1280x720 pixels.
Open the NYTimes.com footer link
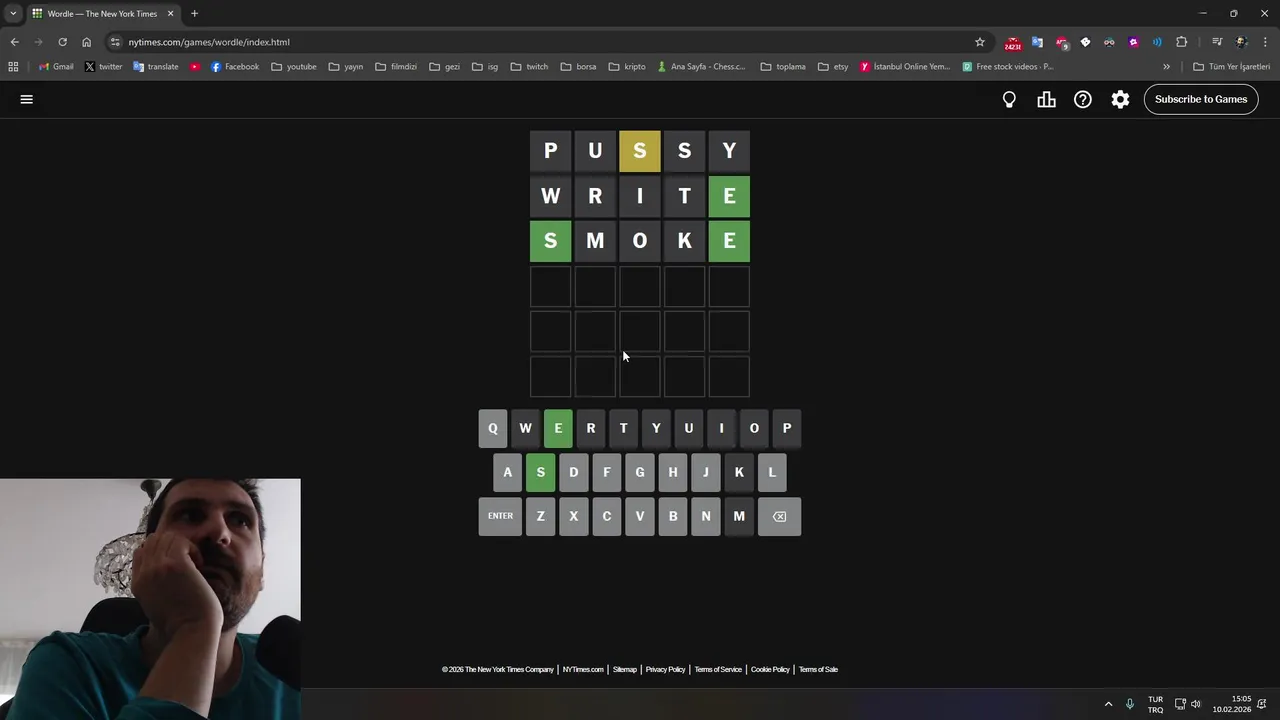pyautogui.click(x=583, y=669)
